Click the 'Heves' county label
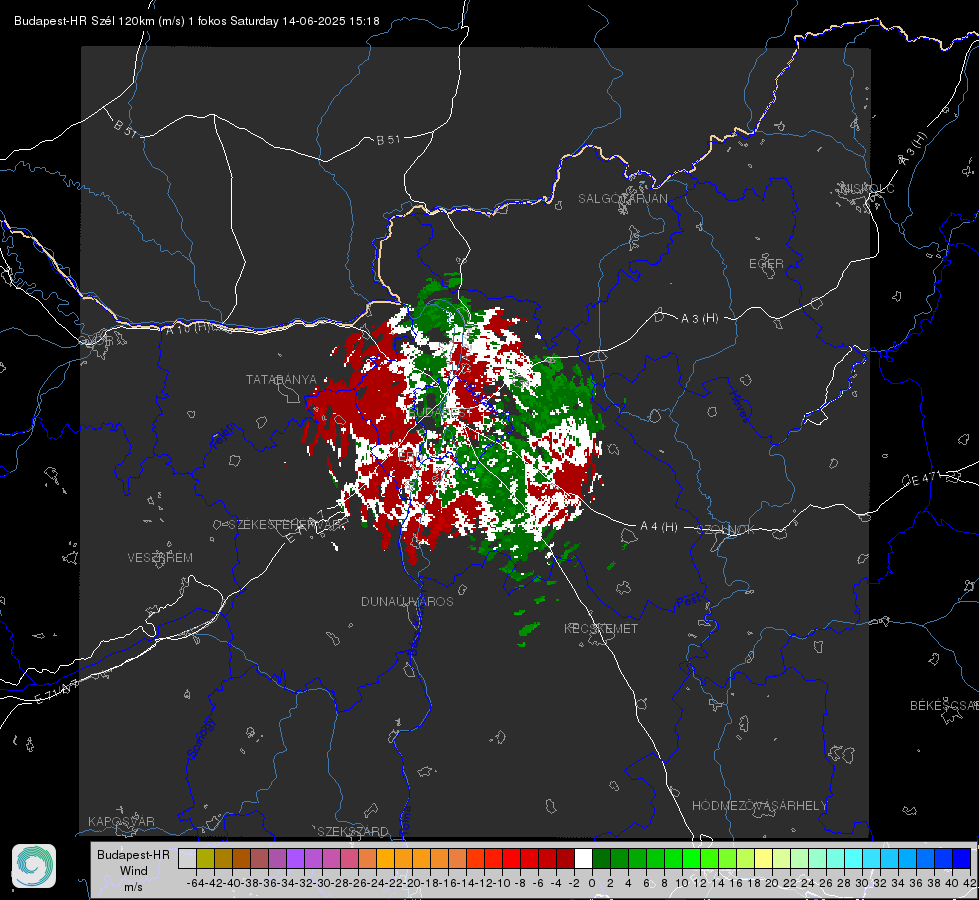This screenshot has height=900, width=979. [740, 406]
